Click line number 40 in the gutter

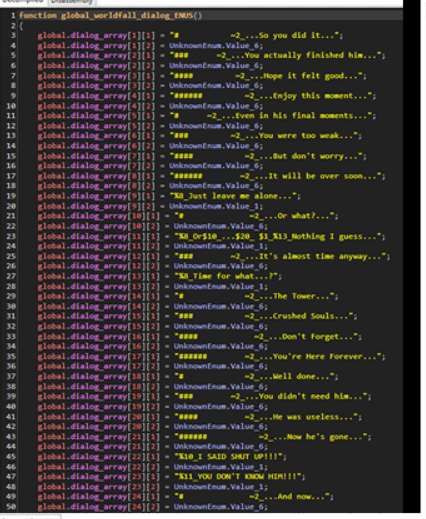(11, 407)
